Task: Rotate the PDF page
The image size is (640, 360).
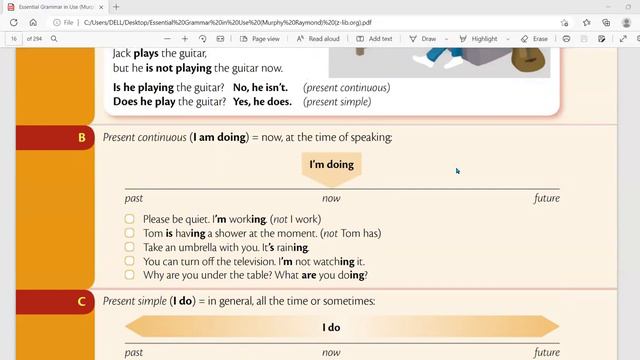Action: pos(202,39)
